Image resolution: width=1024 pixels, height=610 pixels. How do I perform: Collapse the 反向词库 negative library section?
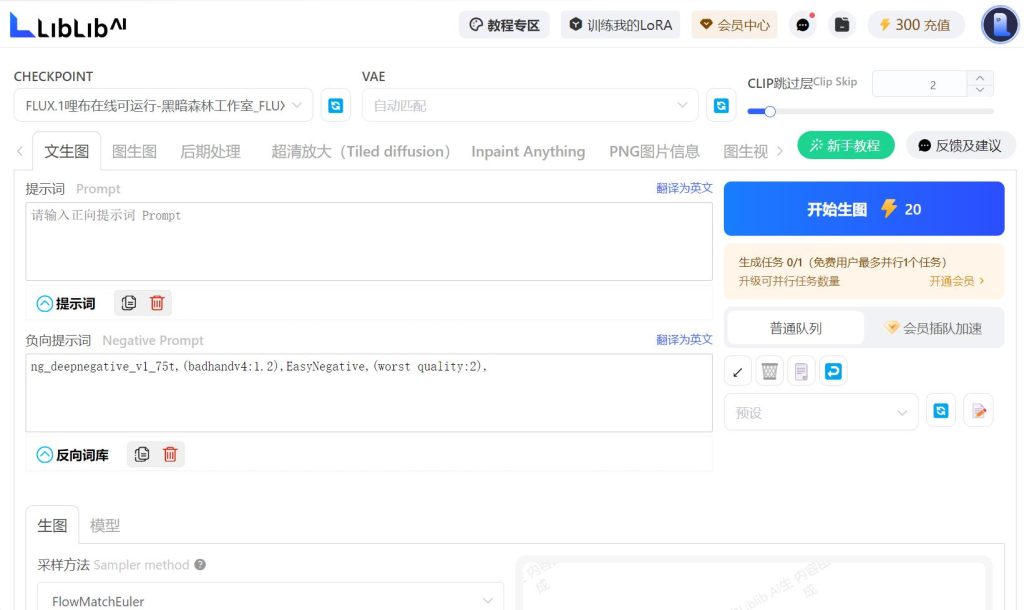click(44, 455)
